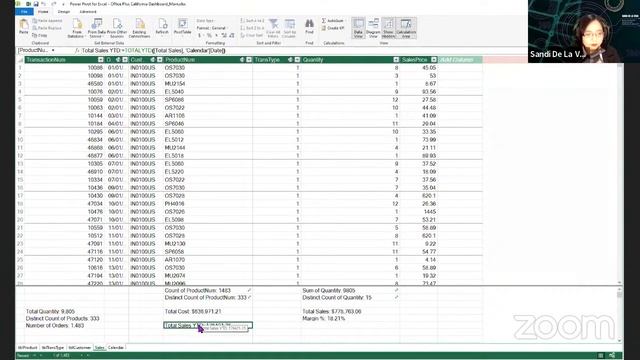Switch to the Calendar sheet tab
The height and width of the screenshot is (360, 640).
(x=116, y=348)
